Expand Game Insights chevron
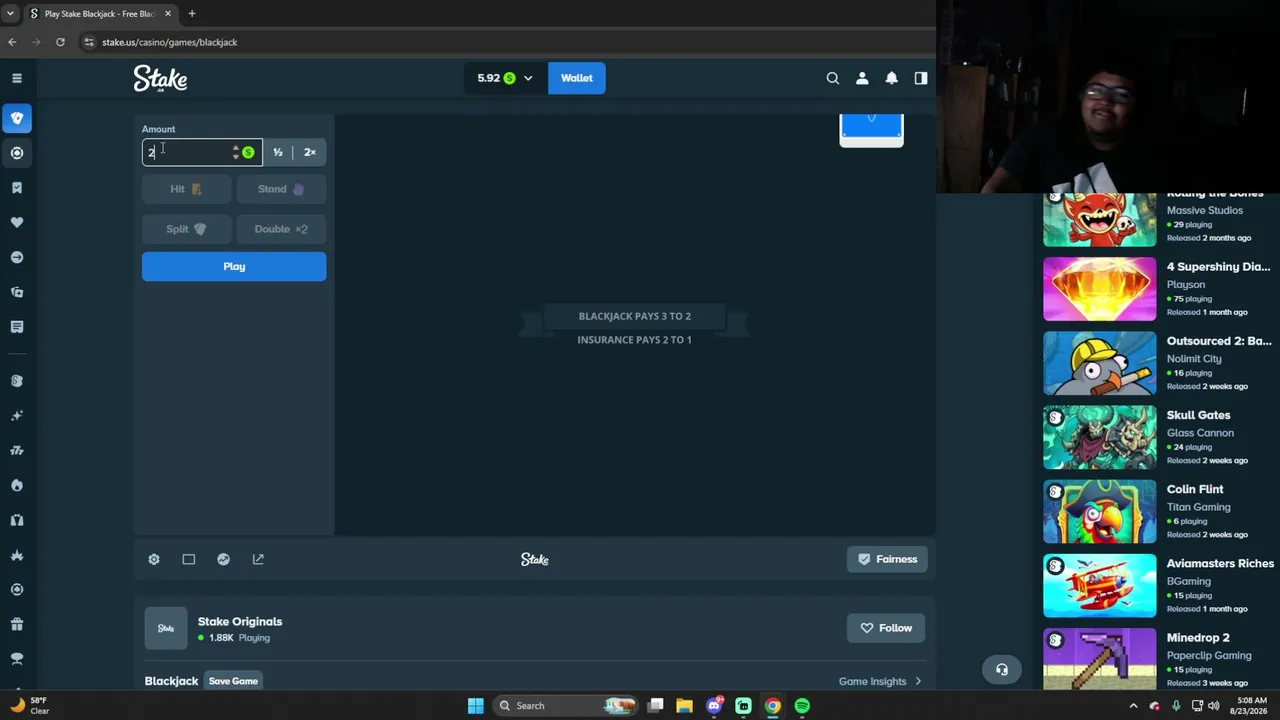 pyautogui.click(x=918, y=682)
